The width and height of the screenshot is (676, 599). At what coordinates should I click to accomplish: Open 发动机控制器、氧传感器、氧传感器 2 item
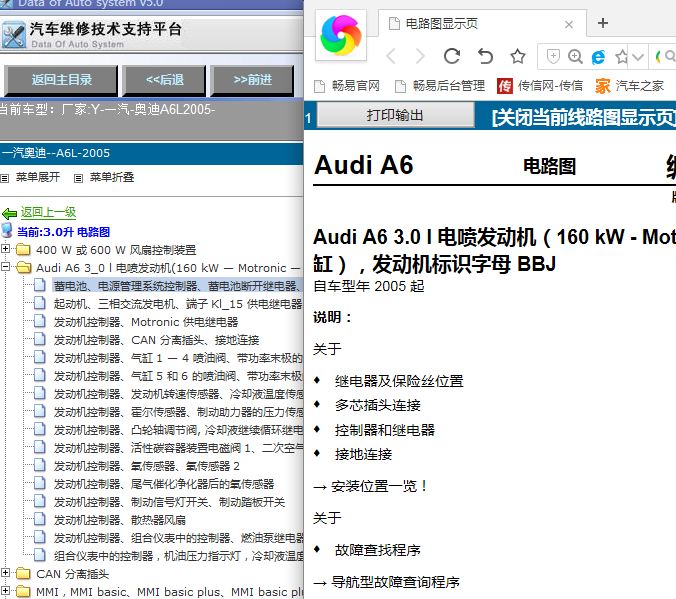[x=147, y=466]
